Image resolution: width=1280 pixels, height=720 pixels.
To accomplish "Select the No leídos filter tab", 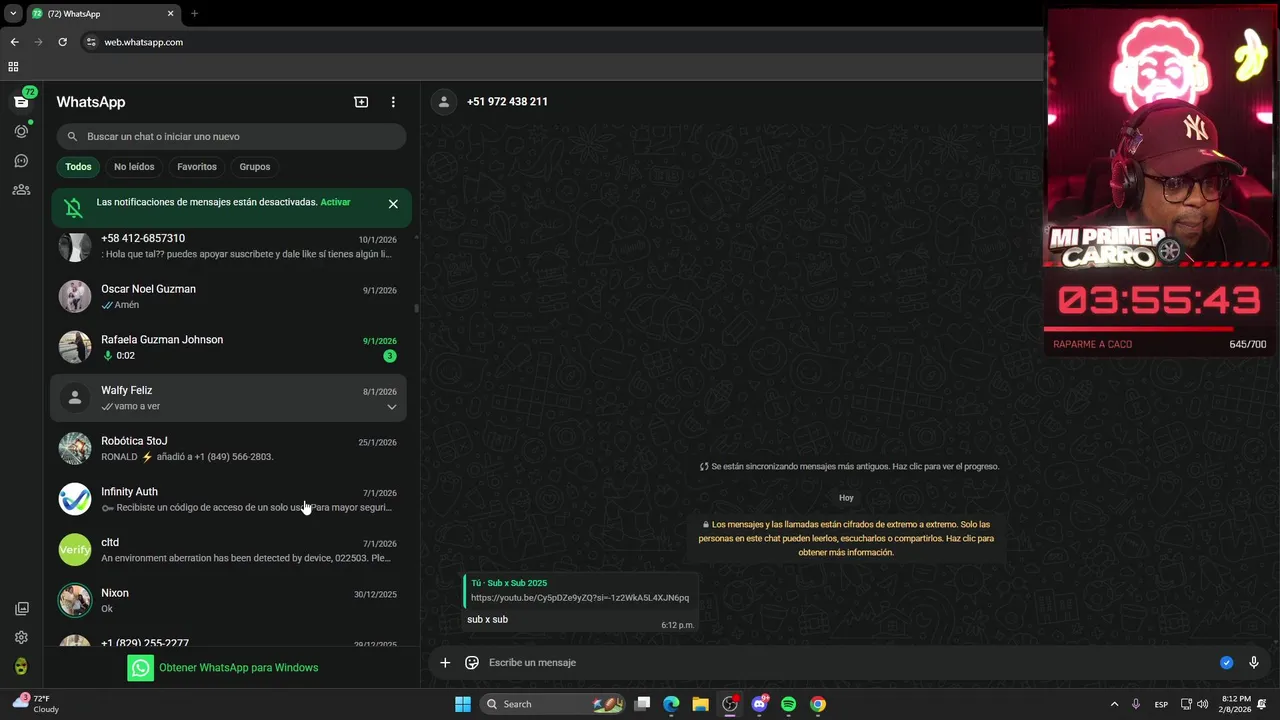I will click(x=134, y=167).
